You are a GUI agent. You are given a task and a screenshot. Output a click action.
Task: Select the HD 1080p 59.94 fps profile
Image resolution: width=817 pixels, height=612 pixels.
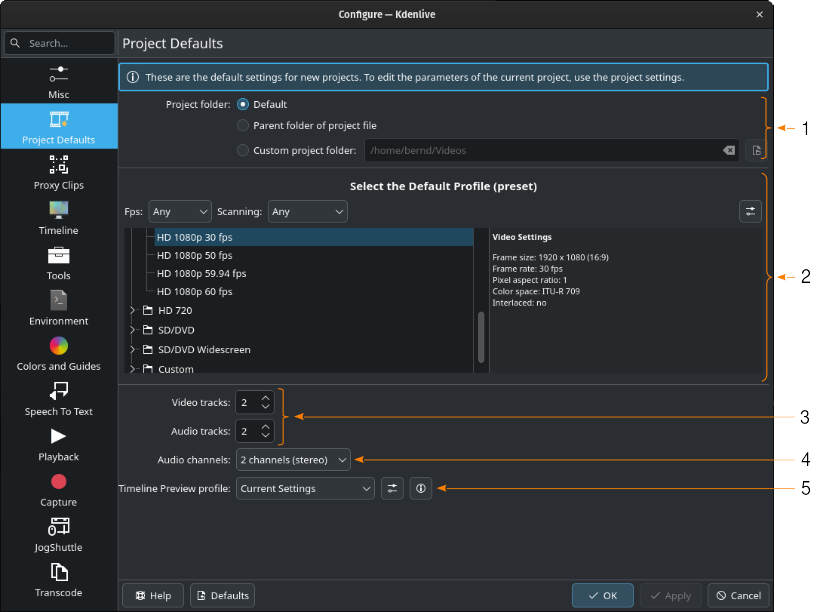click(x=314, y=273)
